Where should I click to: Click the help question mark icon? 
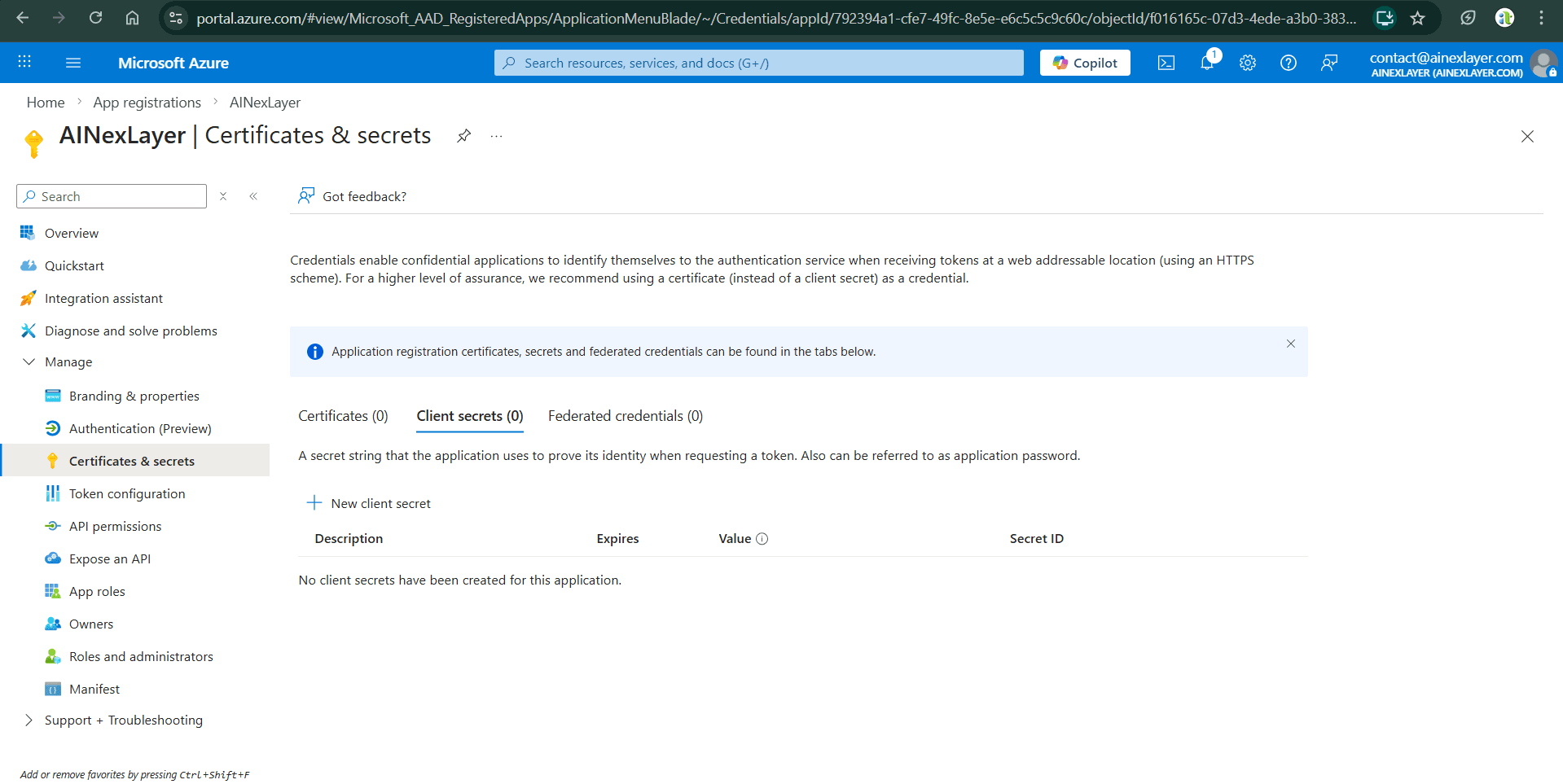click(x=1288, y=63)
